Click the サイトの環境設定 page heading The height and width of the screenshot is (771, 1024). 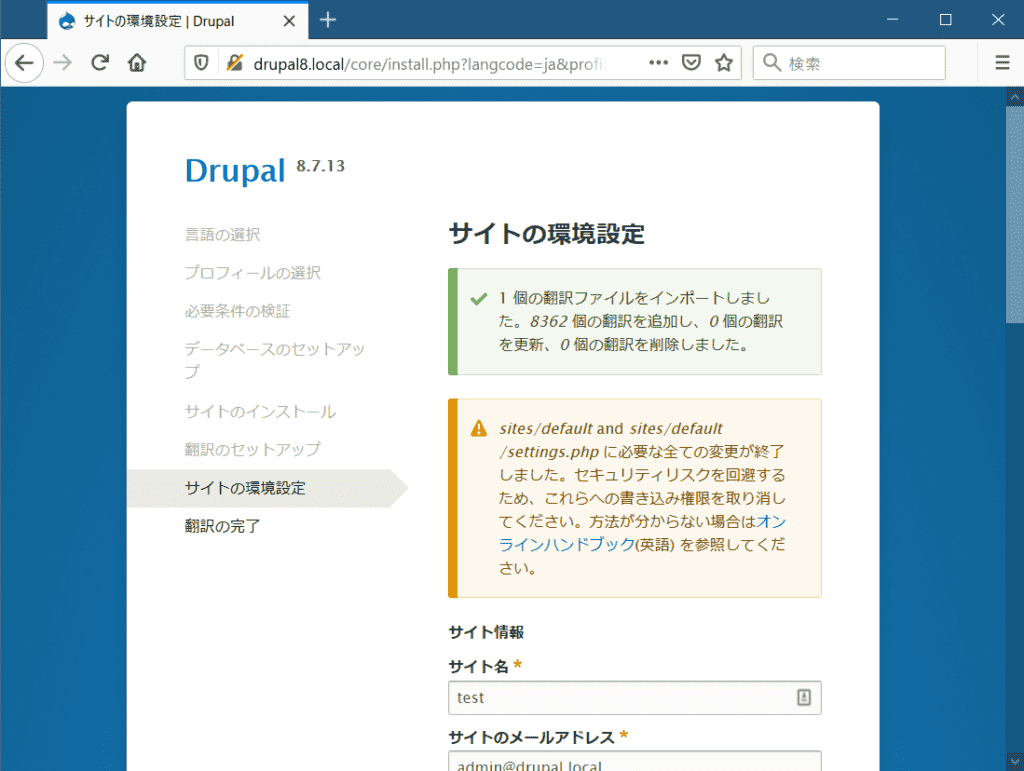(547, 234)
